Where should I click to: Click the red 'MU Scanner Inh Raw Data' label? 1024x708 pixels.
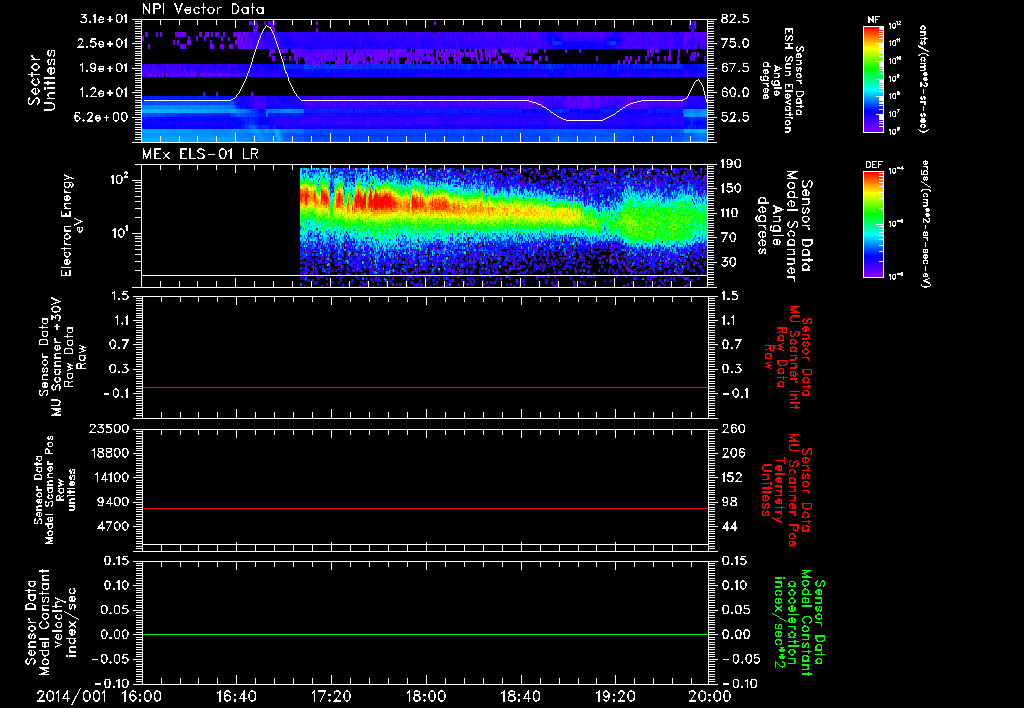[788, 357]
